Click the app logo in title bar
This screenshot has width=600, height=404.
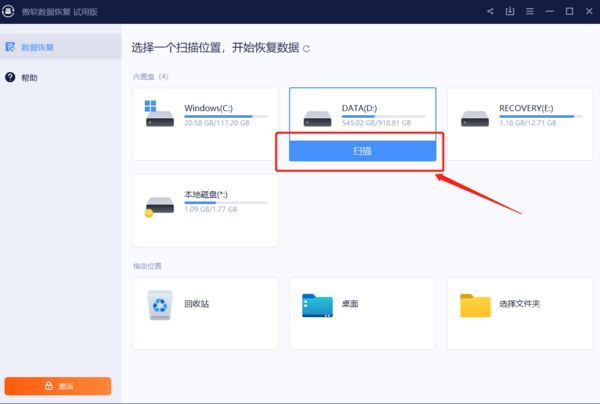click(x=9, y=11)
